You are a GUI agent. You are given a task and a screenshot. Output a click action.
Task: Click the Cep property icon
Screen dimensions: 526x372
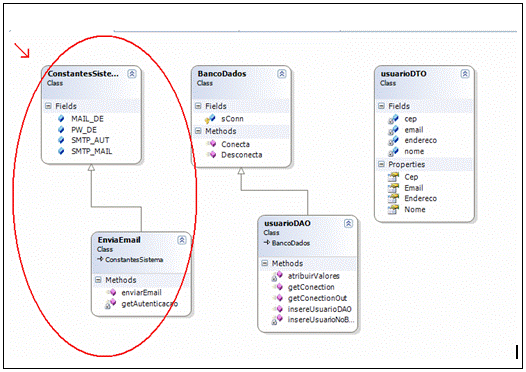pos(393,177)
